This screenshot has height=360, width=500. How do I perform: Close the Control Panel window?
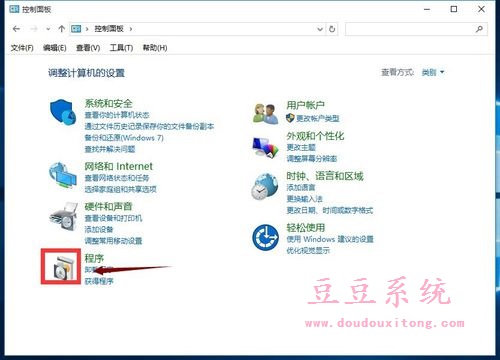tap(481, 9)
